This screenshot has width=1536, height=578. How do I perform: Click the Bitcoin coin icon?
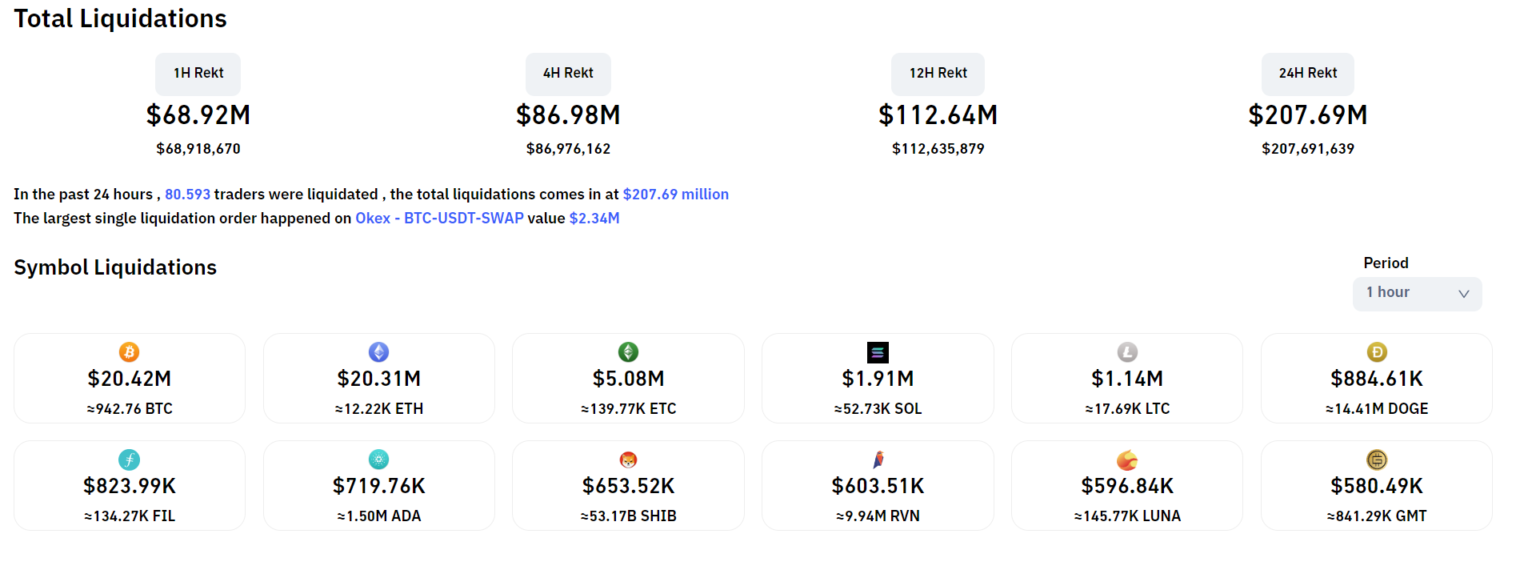[x=129, y=352]
